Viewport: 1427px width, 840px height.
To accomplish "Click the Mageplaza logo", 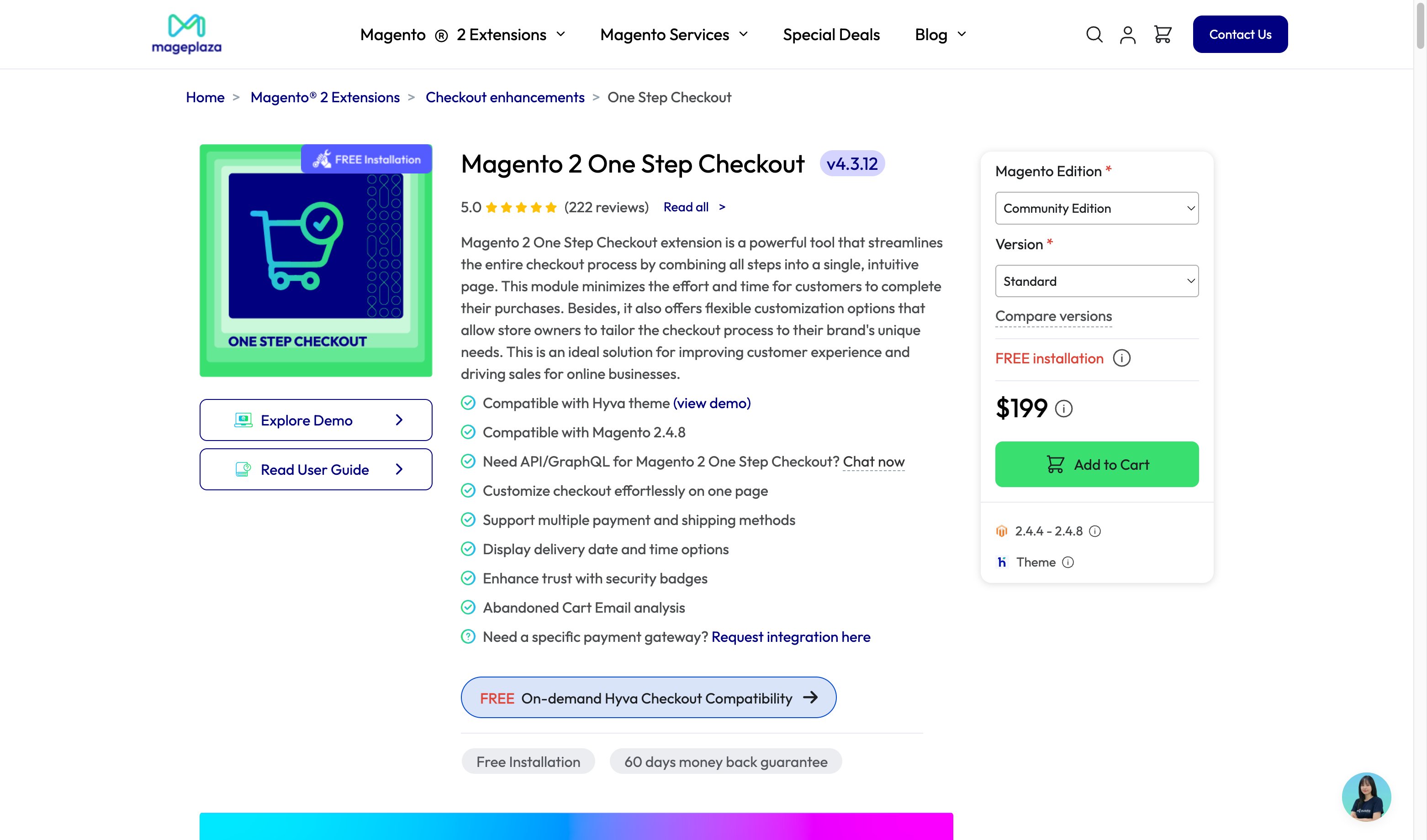I will 186,32.
